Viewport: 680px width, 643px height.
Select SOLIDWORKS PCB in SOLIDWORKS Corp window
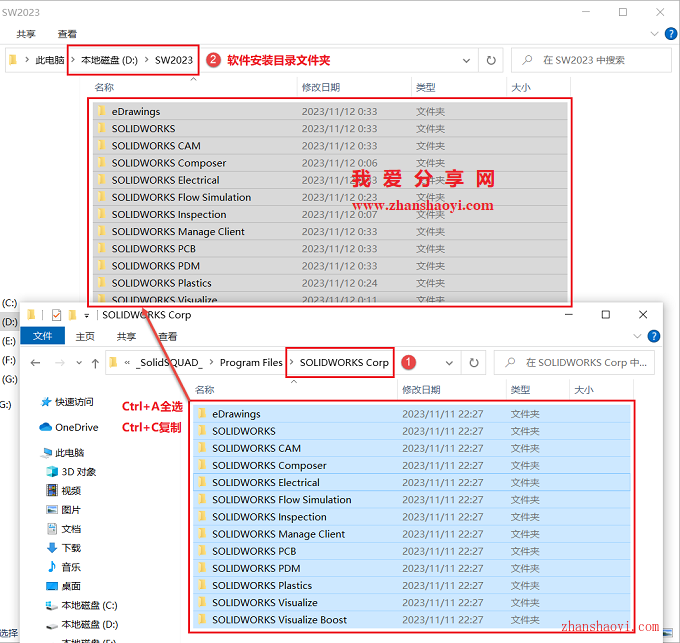pyautogui.click(x=412, y=551)
